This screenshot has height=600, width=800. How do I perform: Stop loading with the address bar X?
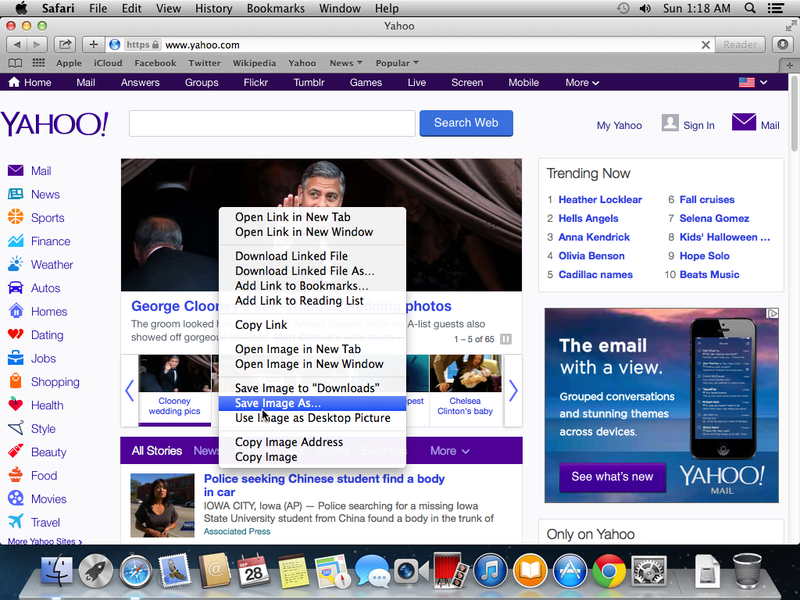[x=706, y=45]
